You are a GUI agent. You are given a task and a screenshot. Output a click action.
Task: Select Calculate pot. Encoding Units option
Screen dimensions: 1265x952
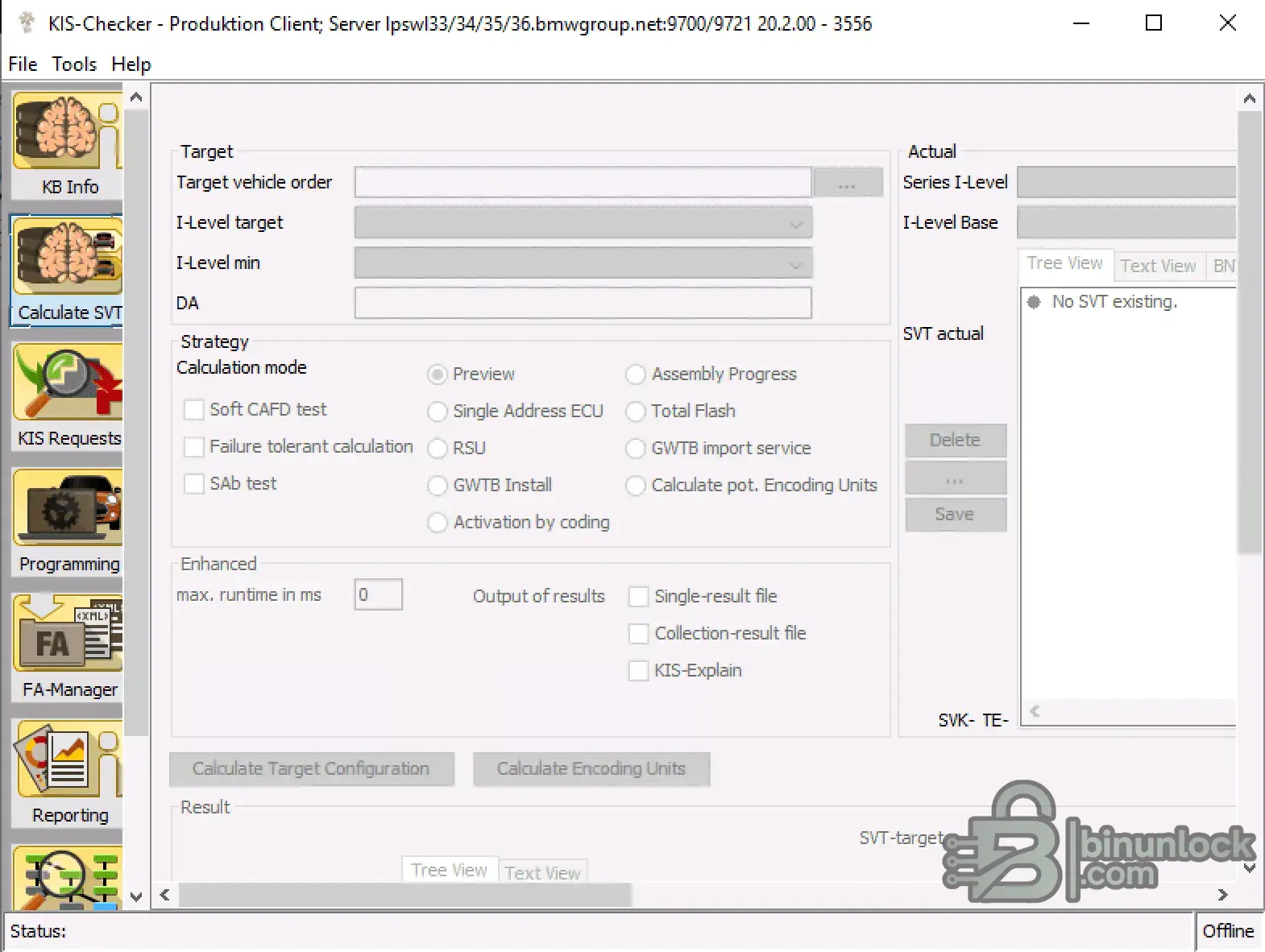636,486
